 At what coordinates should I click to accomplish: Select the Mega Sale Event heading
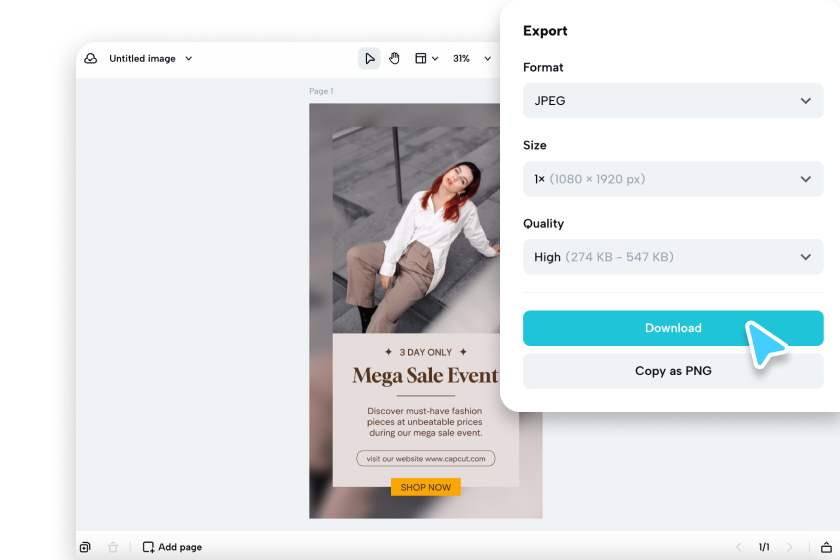pyautogui.click(x=425, y=376)
